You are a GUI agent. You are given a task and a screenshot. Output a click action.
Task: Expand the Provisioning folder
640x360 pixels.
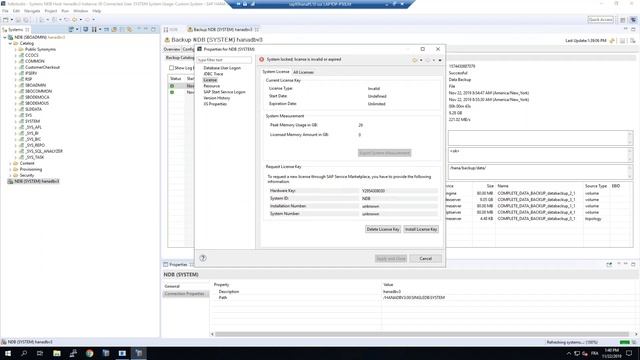(x=10, y=169)
